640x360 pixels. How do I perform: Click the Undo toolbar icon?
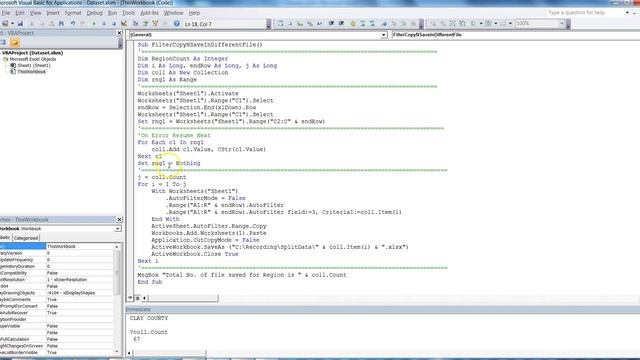tap(73, 24)
